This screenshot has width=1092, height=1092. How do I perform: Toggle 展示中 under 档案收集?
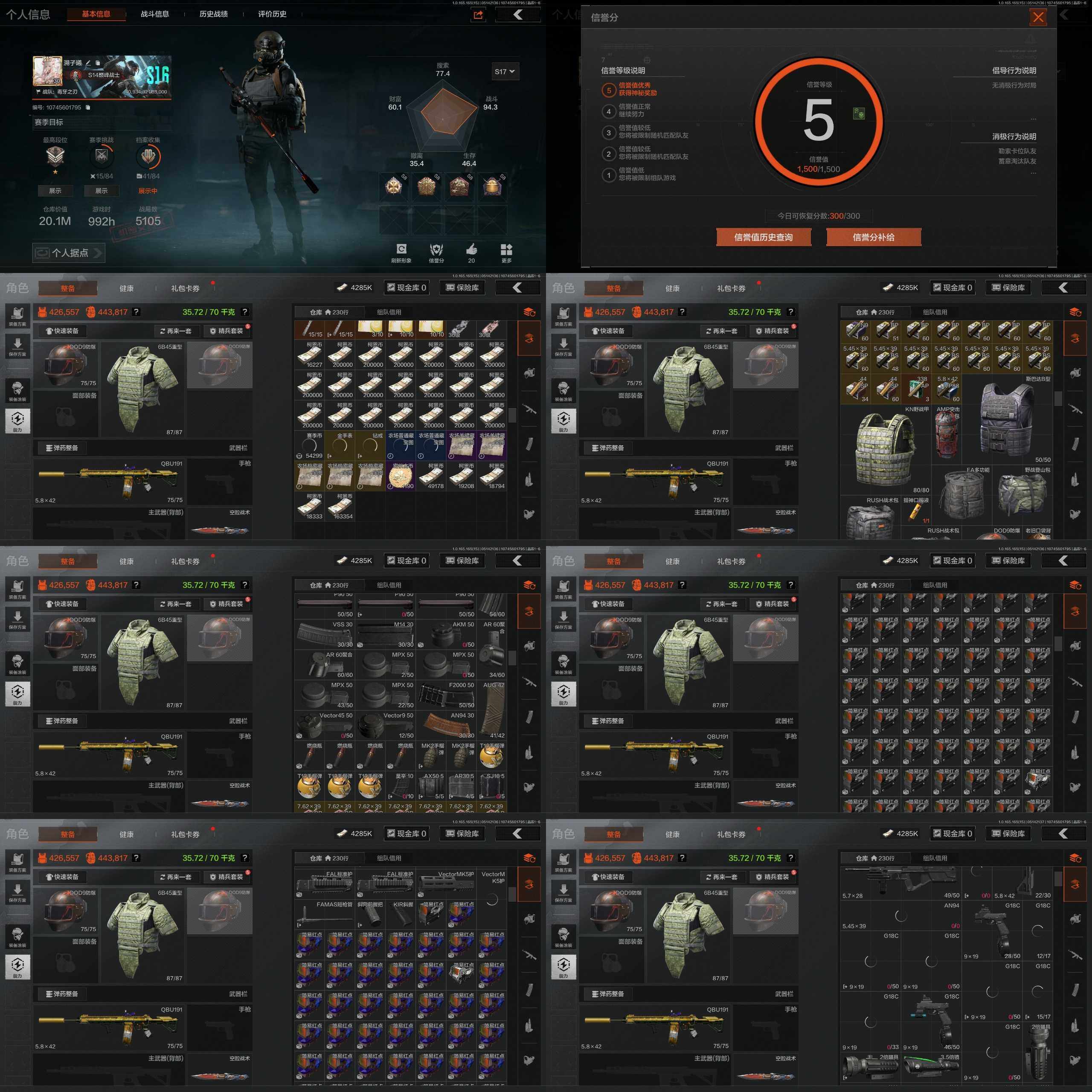point(148,191)
